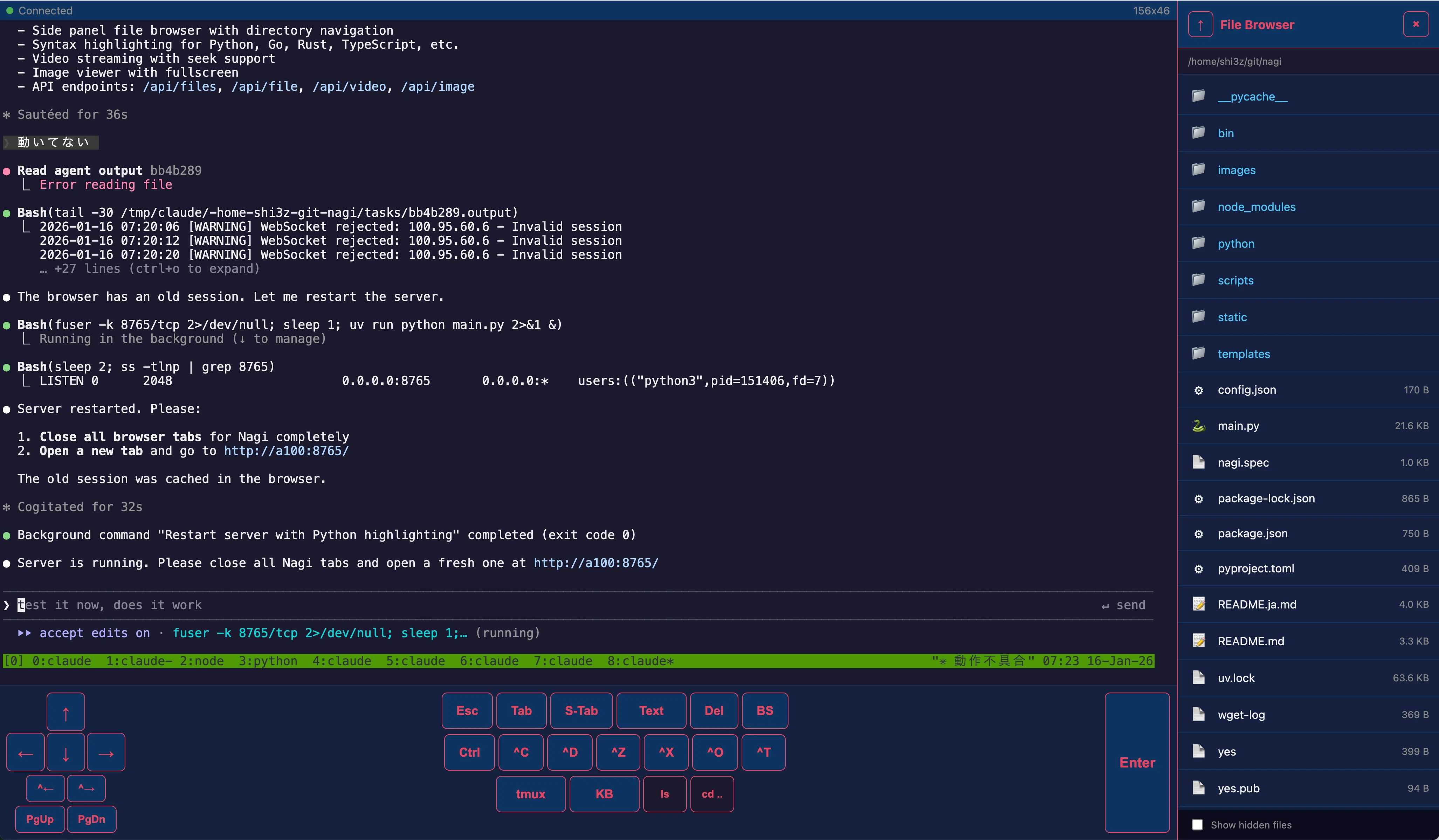Screen dimensions: 1439x840
Task: Open nagi.spec file
Action: [x=1308, y=462]
